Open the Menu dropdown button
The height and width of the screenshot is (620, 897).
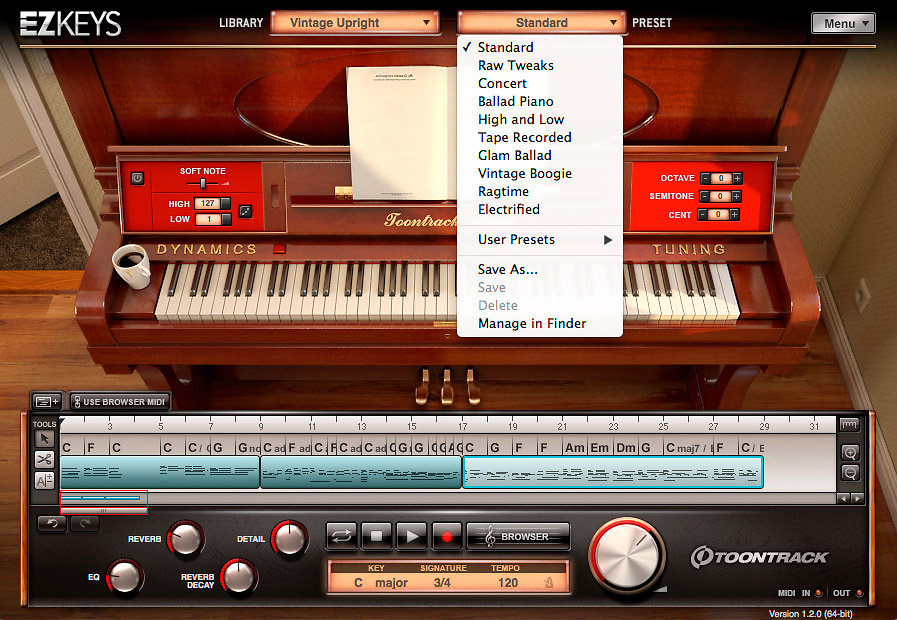tap(843, 23)
